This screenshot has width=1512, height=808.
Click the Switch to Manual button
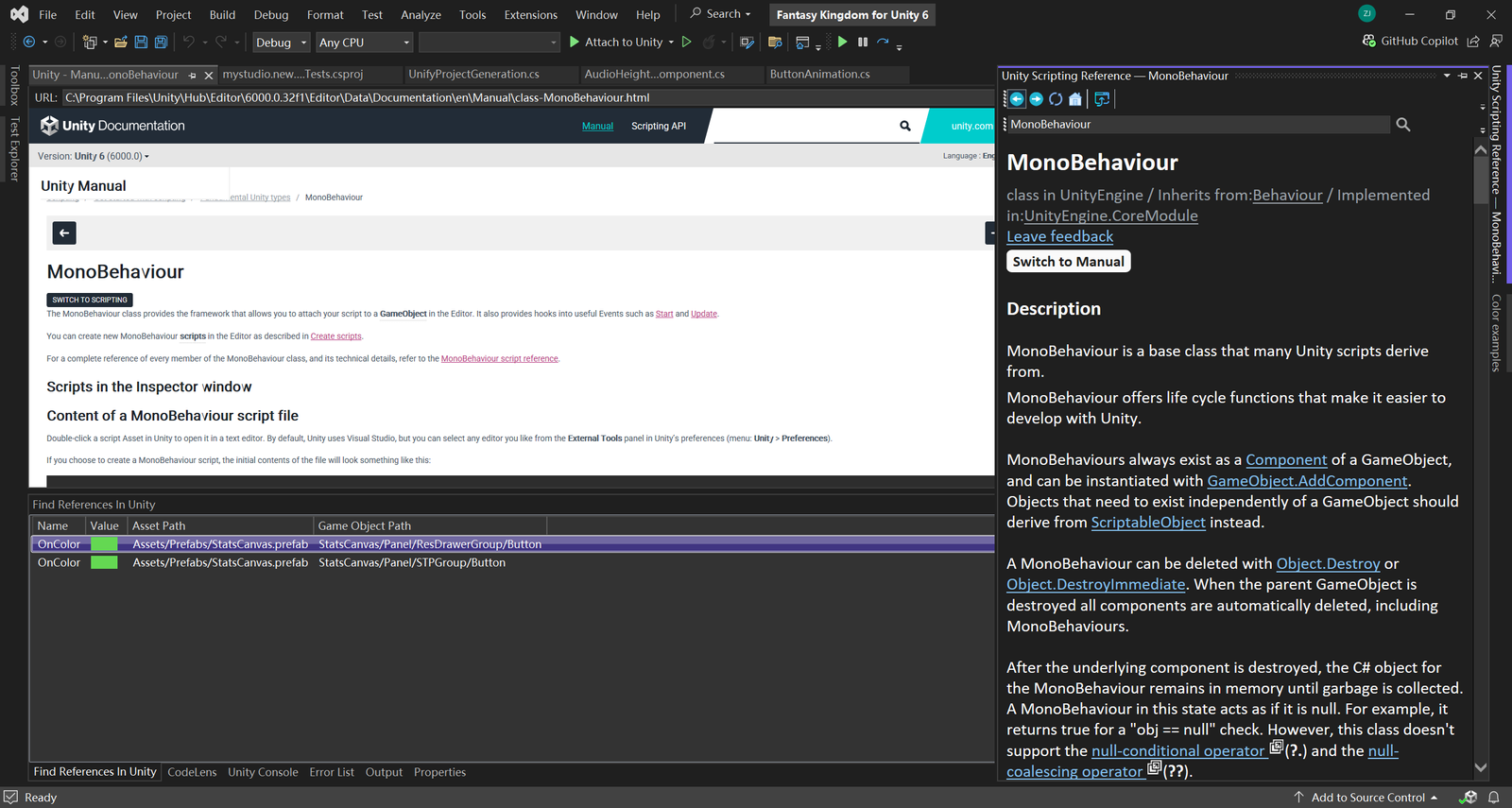click(x=1068, y=262)
